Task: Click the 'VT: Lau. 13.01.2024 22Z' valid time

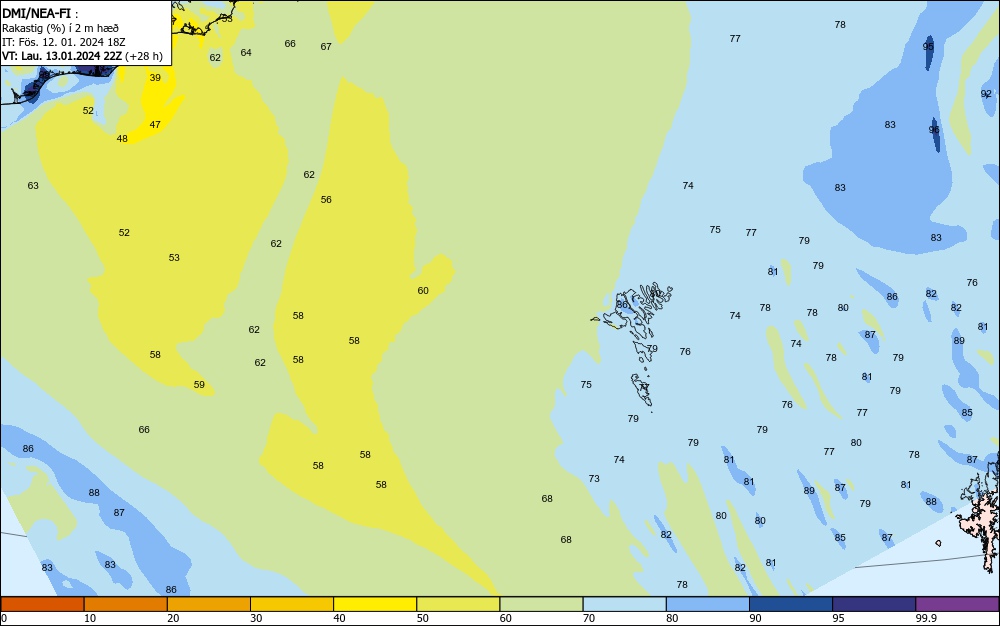Action: 61,56
